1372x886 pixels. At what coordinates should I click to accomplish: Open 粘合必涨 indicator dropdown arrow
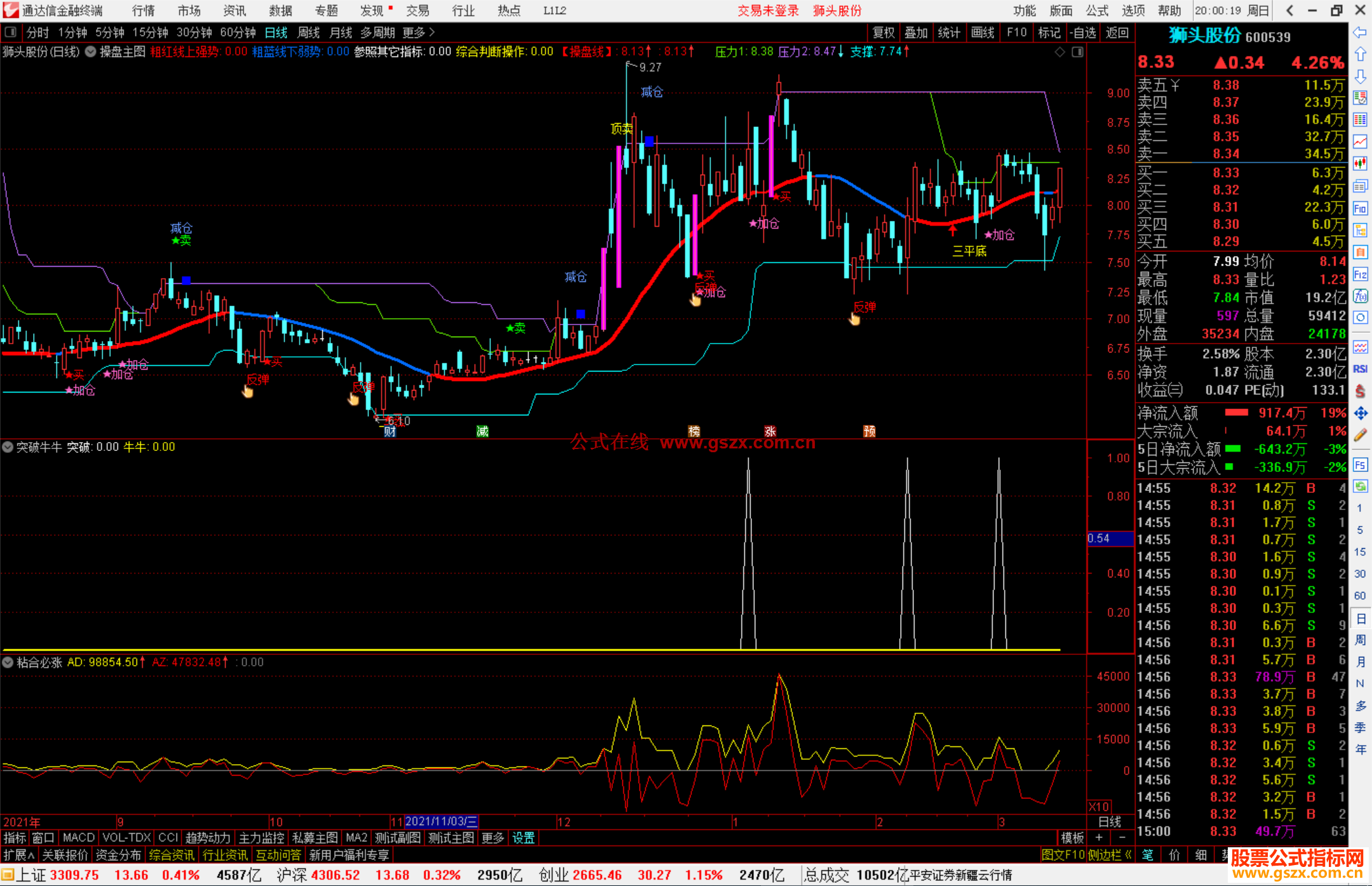pos(8,662)
